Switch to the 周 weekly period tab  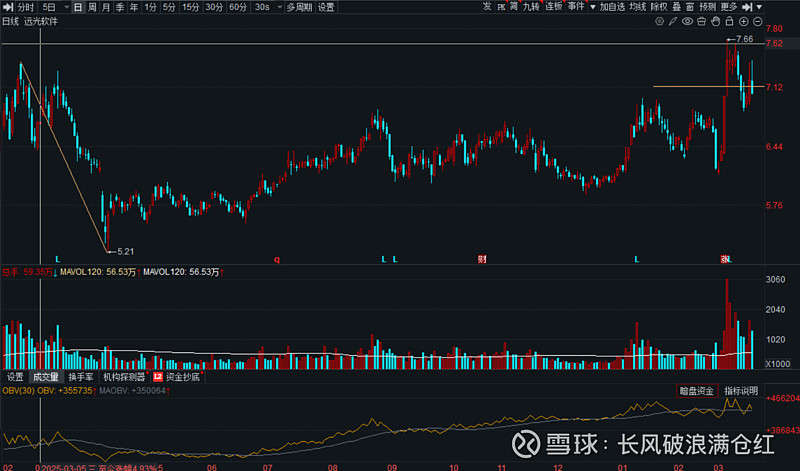(92, 7)
